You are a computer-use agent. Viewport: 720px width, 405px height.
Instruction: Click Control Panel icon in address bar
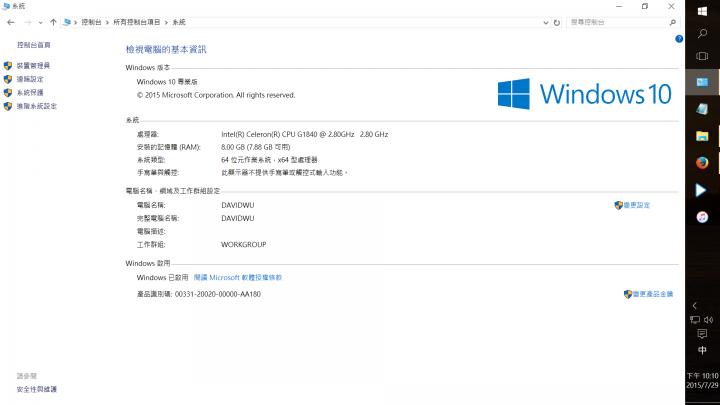pos(67,22)
